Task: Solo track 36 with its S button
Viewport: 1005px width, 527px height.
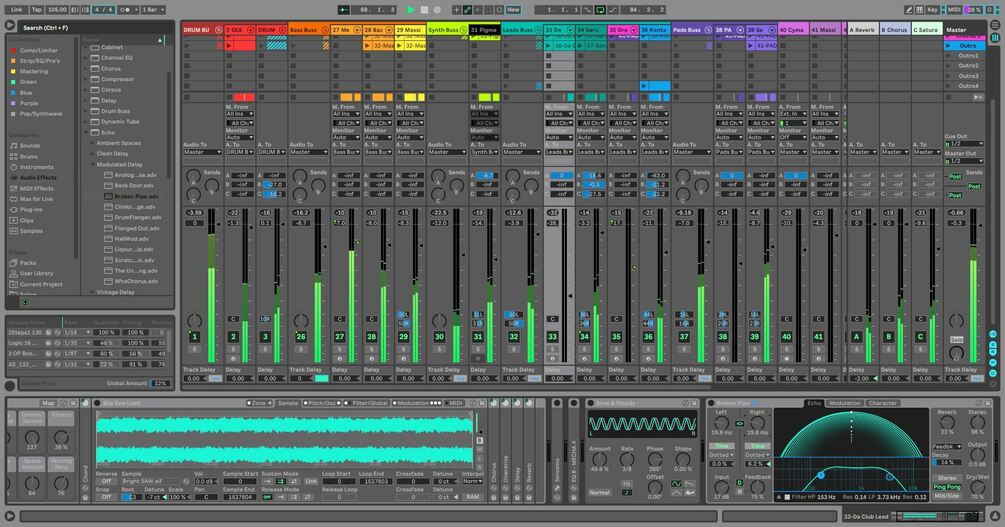Action: click(x=649, y=349)
